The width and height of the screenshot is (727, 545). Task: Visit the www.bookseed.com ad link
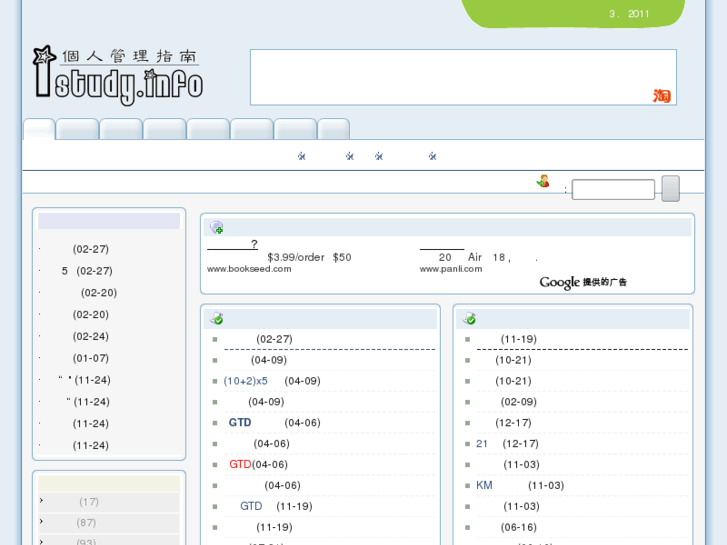tap(249, 269)
